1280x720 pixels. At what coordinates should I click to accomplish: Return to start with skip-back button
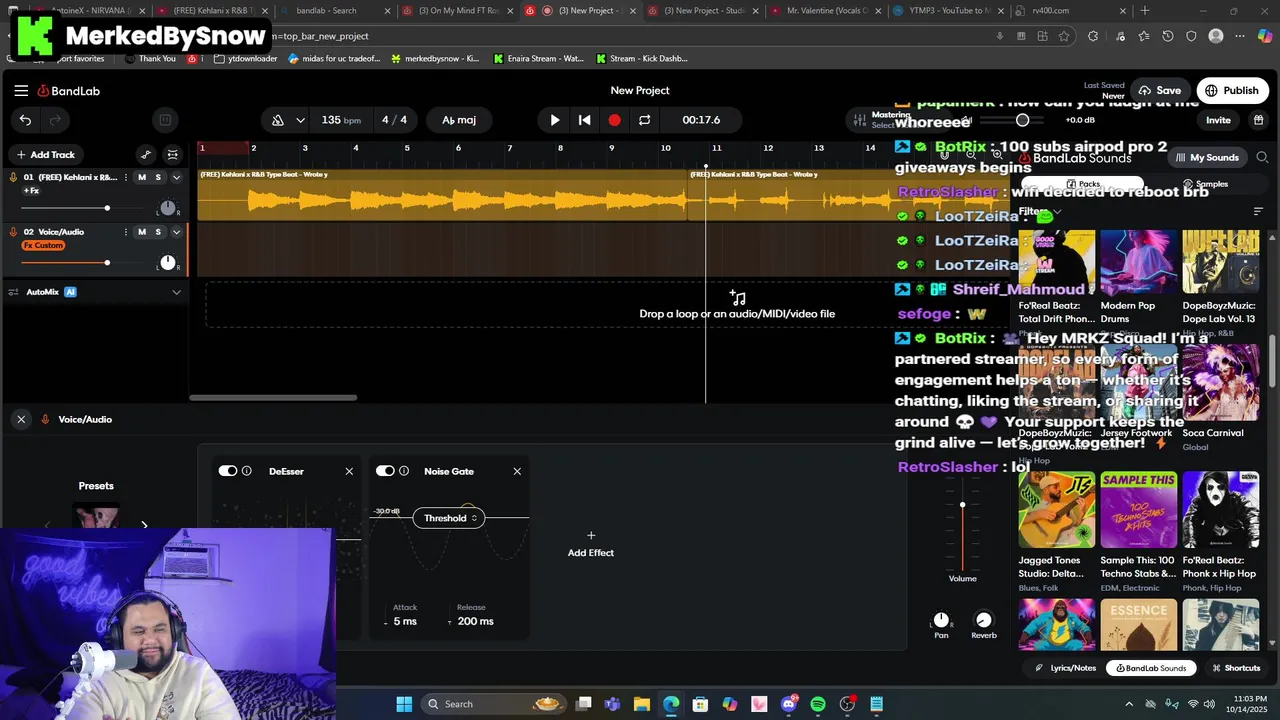(585, 120)
